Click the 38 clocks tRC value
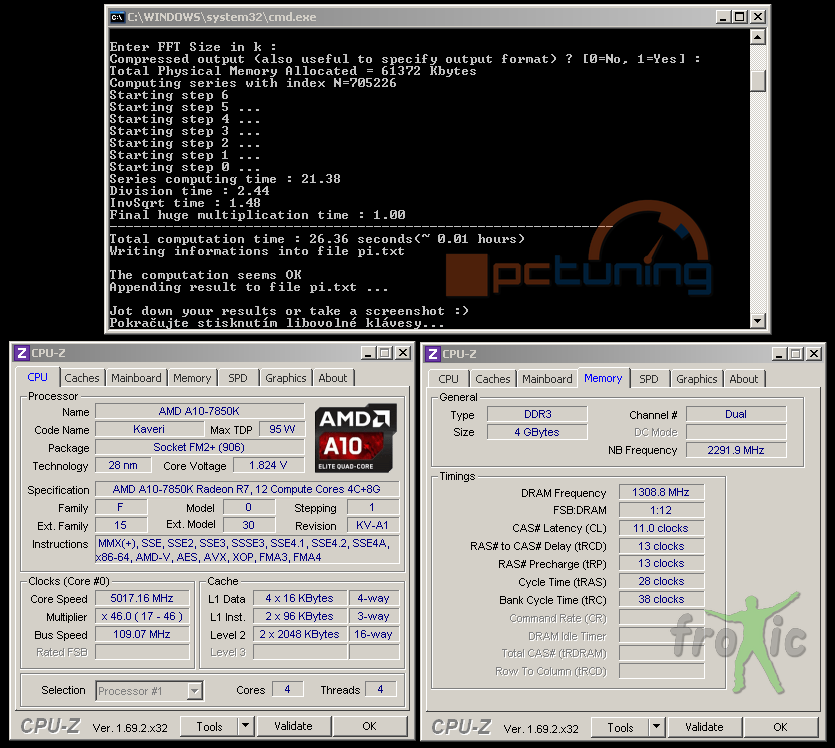 coord(661,600)
